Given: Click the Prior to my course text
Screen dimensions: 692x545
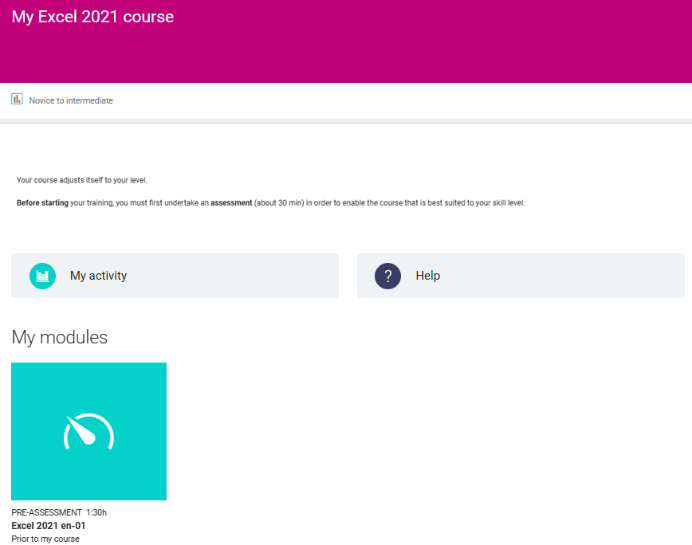Looking at the screenshot, I should [45, 539].
